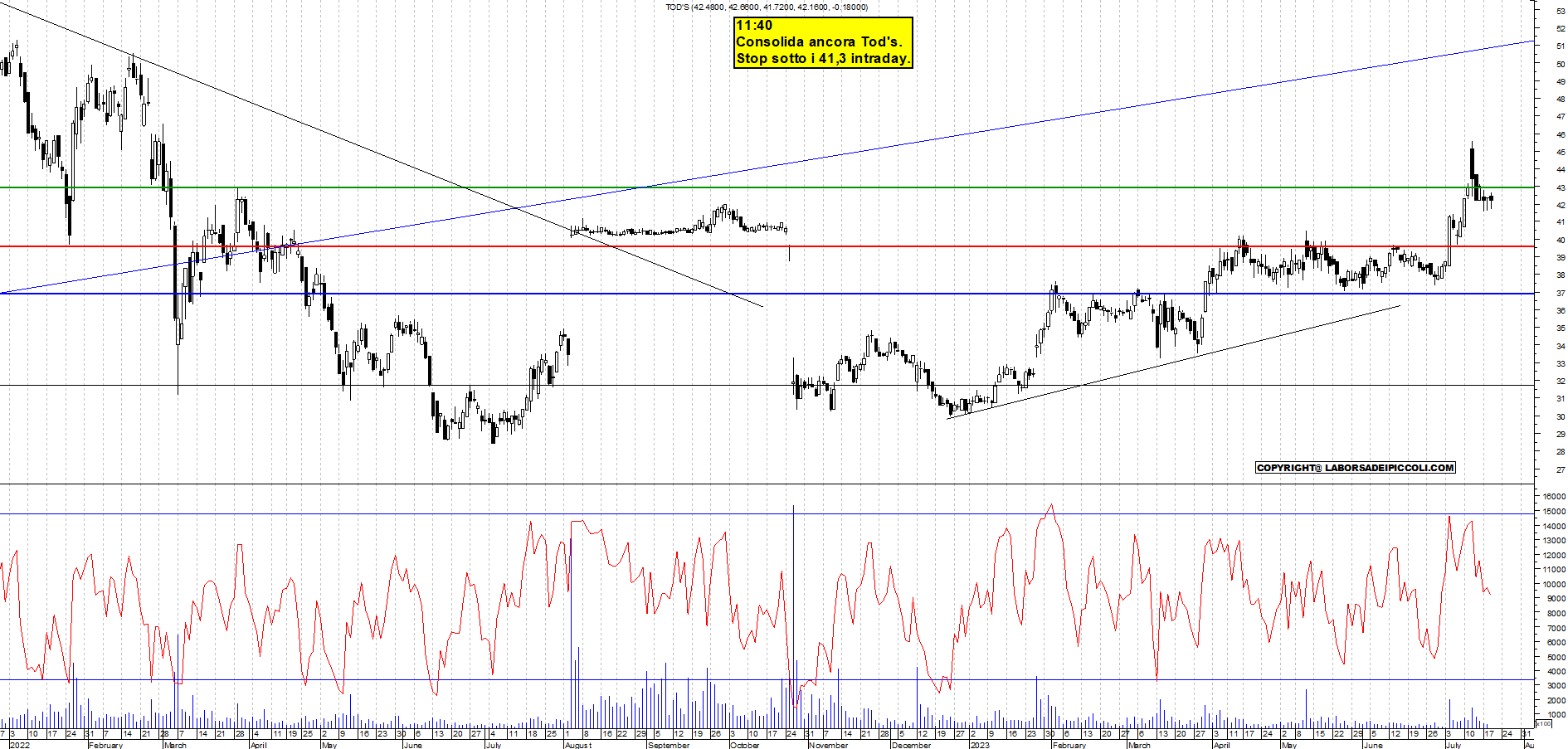The height and width of the screenshot is (749, 1568).
Task: Click price axis label 45
Action: pyautogui.click(x=1561, y=153)
